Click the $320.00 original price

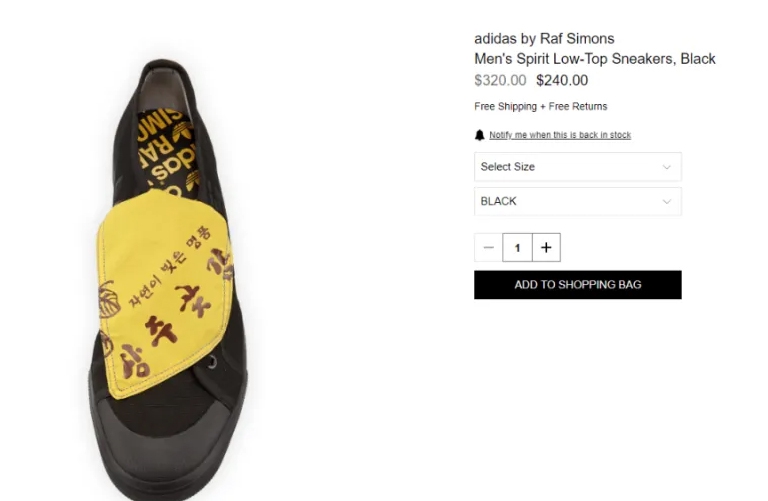(500, 80)
